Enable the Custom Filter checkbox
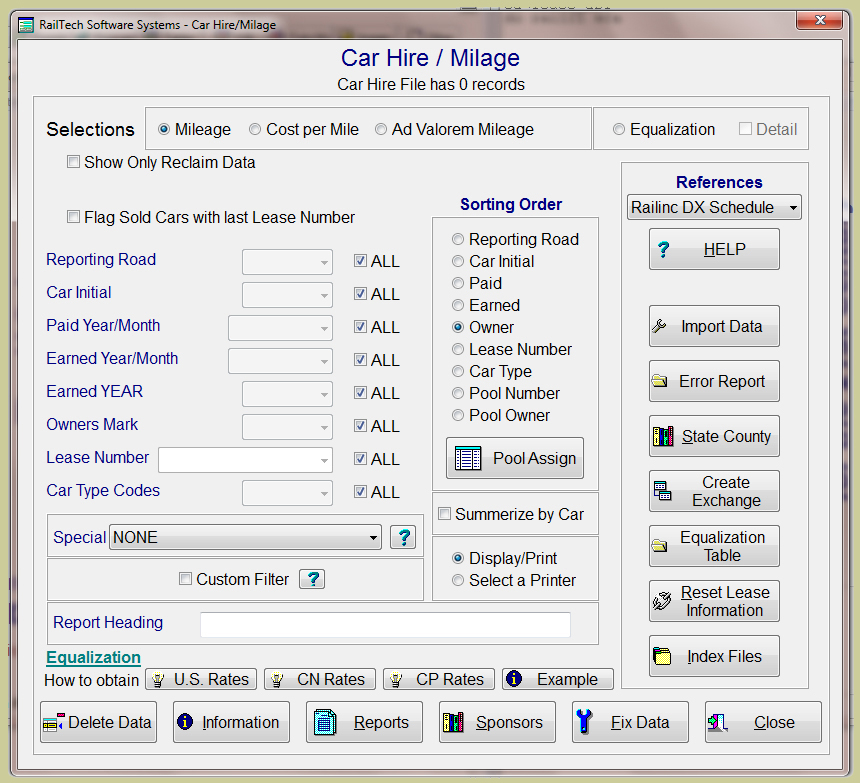This screenshot has height=783, width=860. (185, 578)
